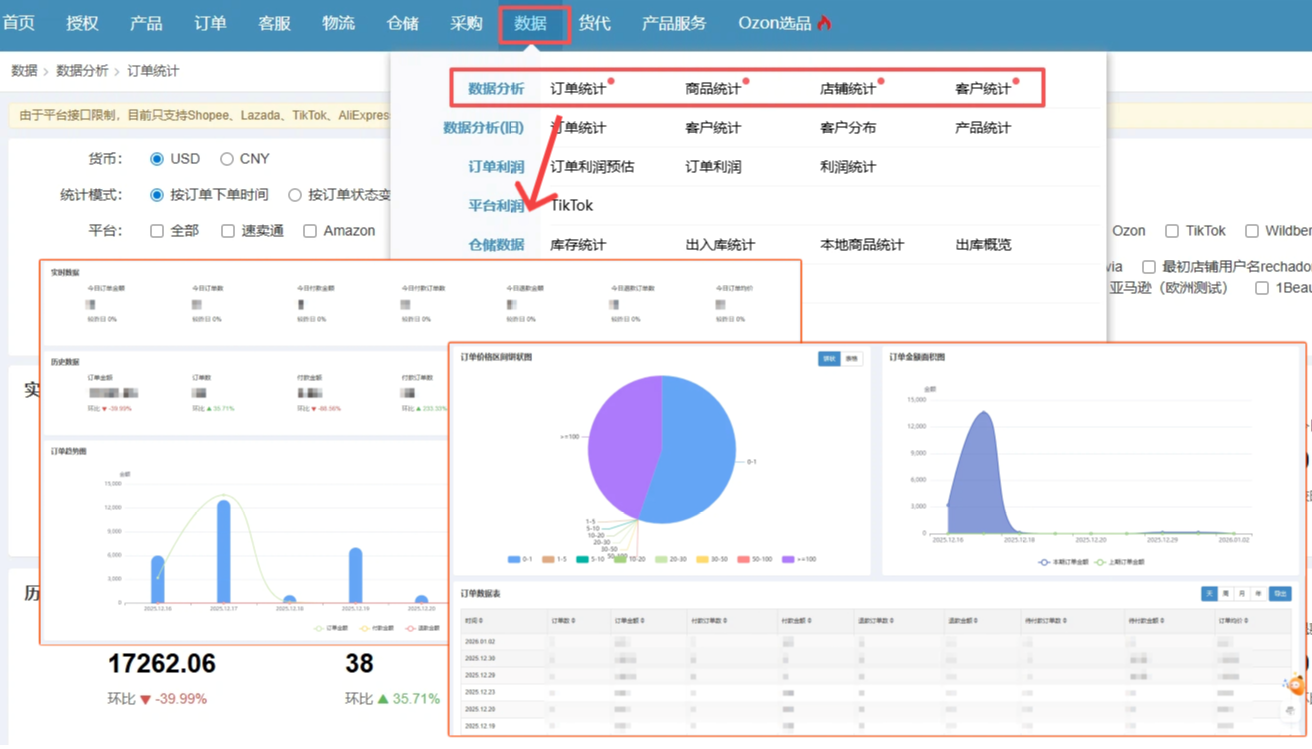Check the Amazon platform checkbox
Screen dimensions: 1312x749
point(310,231)
